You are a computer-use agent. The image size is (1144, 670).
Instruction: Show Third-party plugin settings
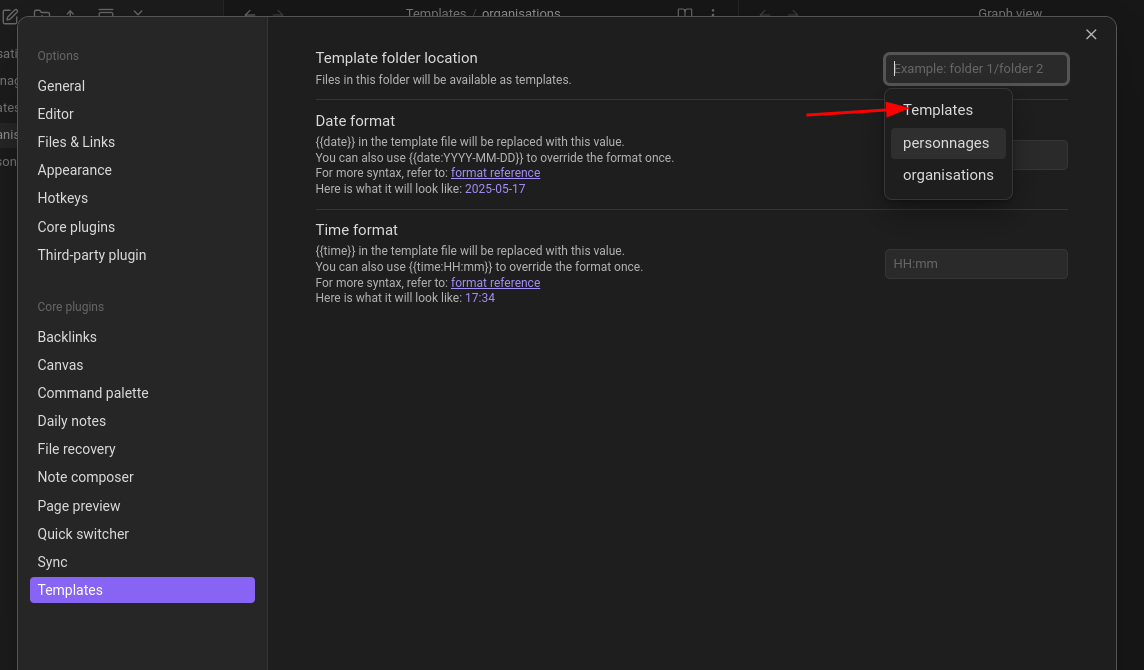point(92,255)
